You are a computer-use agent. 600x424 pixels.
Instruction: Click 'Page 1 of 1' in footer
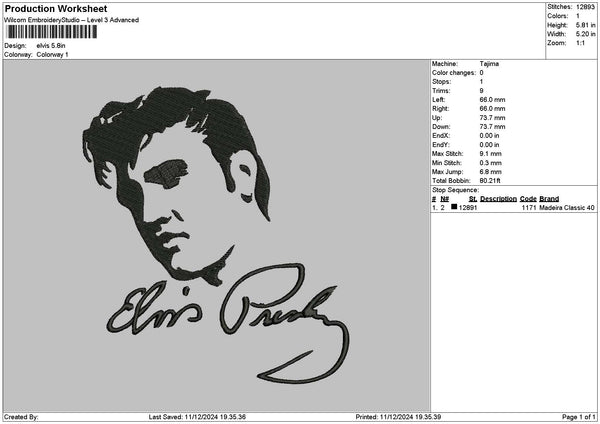coord(579,417)
